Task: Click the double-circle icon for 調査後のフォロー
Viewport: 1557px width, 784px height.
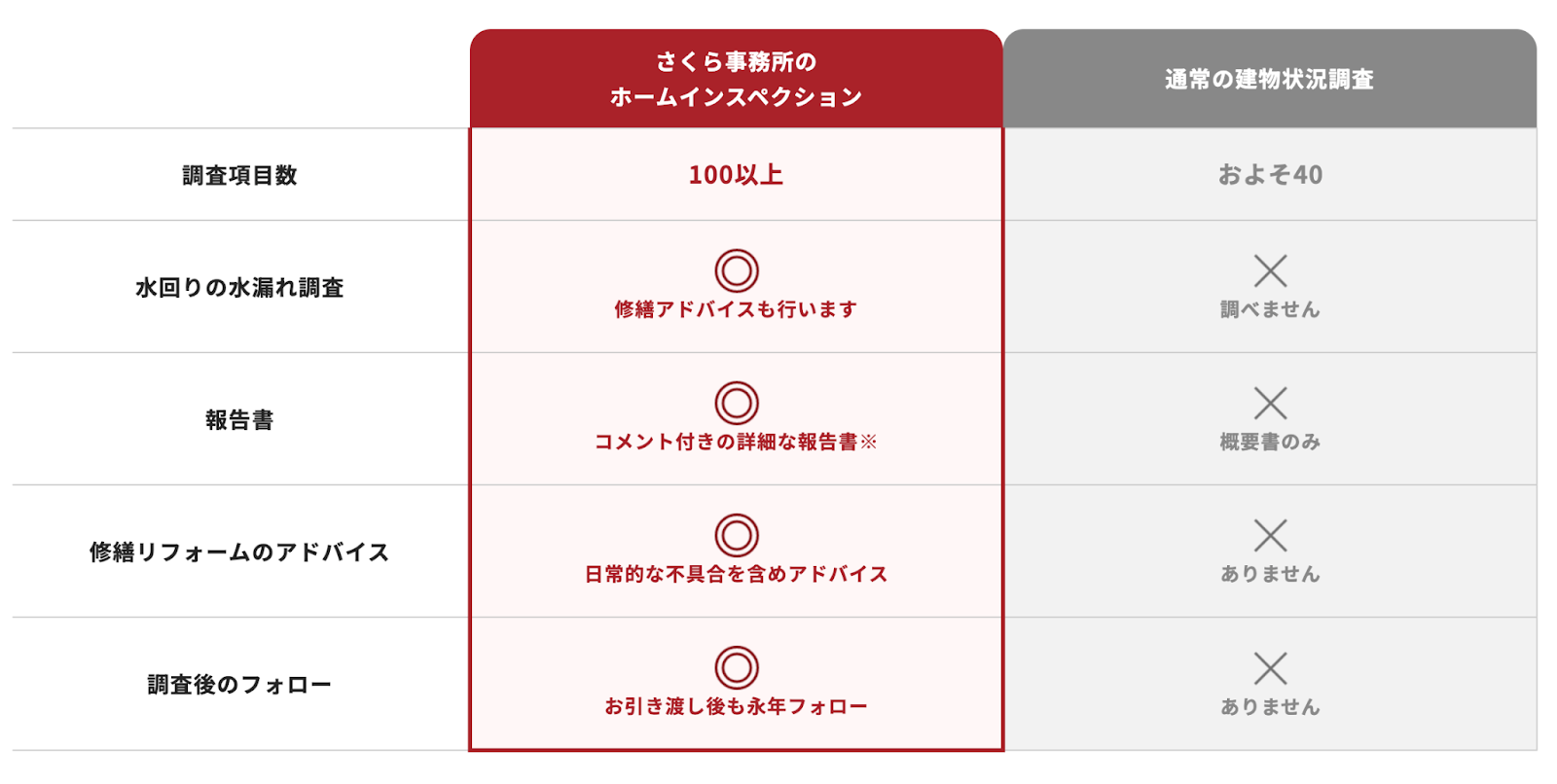Action: tap(737, 667)
